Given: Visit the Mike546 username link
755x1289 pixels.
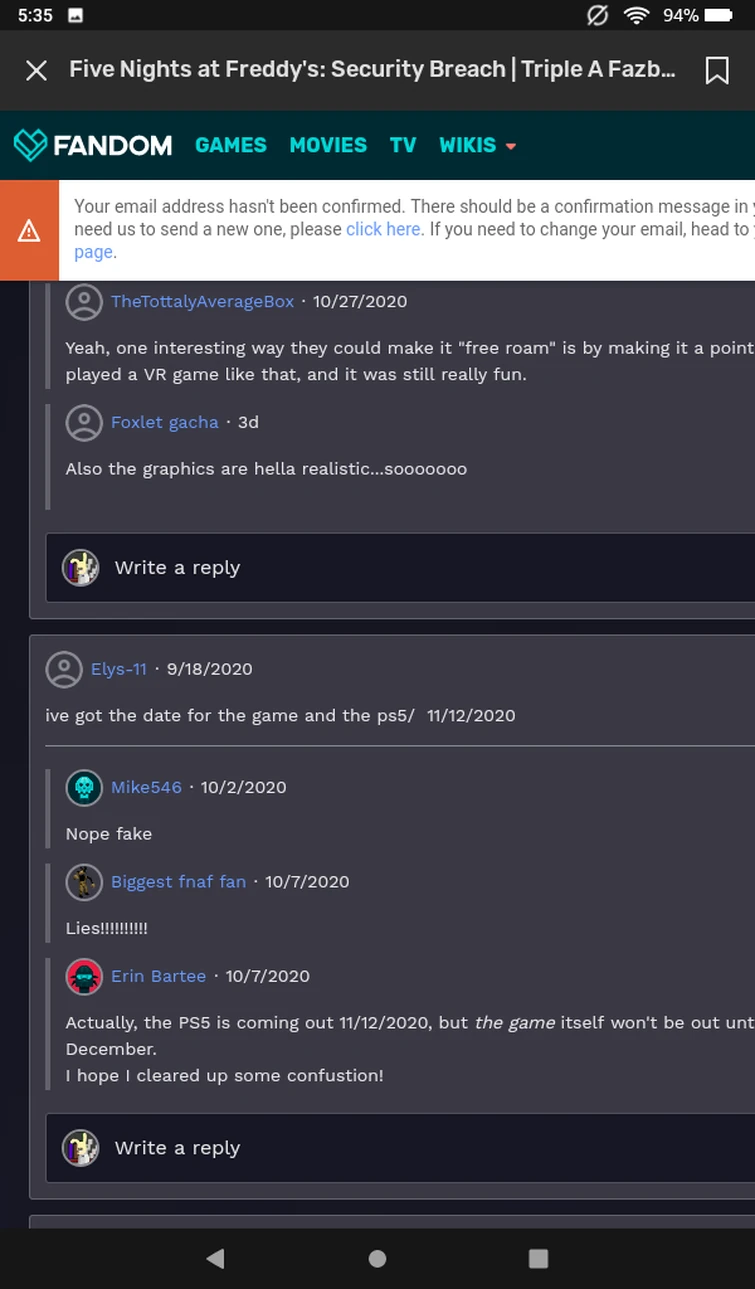Looking at the screenshot, I should 146,788.
